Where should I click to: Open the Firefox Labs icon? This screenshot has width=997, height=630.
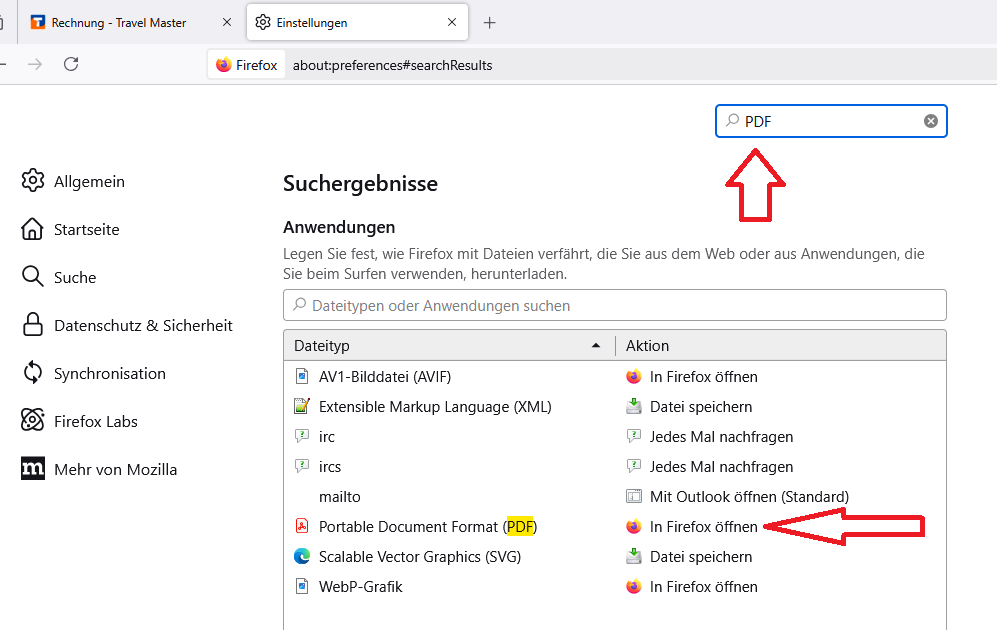pos(32,420)
